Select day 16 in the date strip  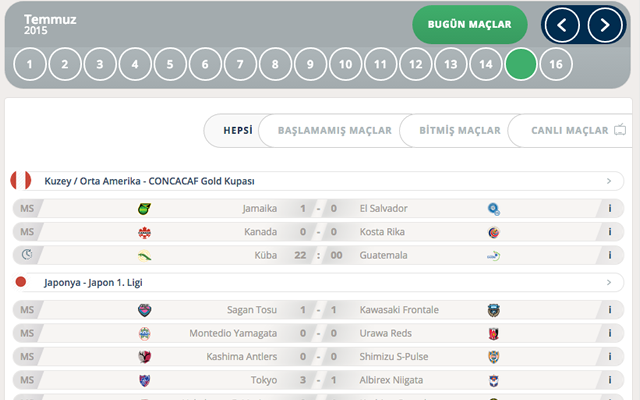coord(555,64)
